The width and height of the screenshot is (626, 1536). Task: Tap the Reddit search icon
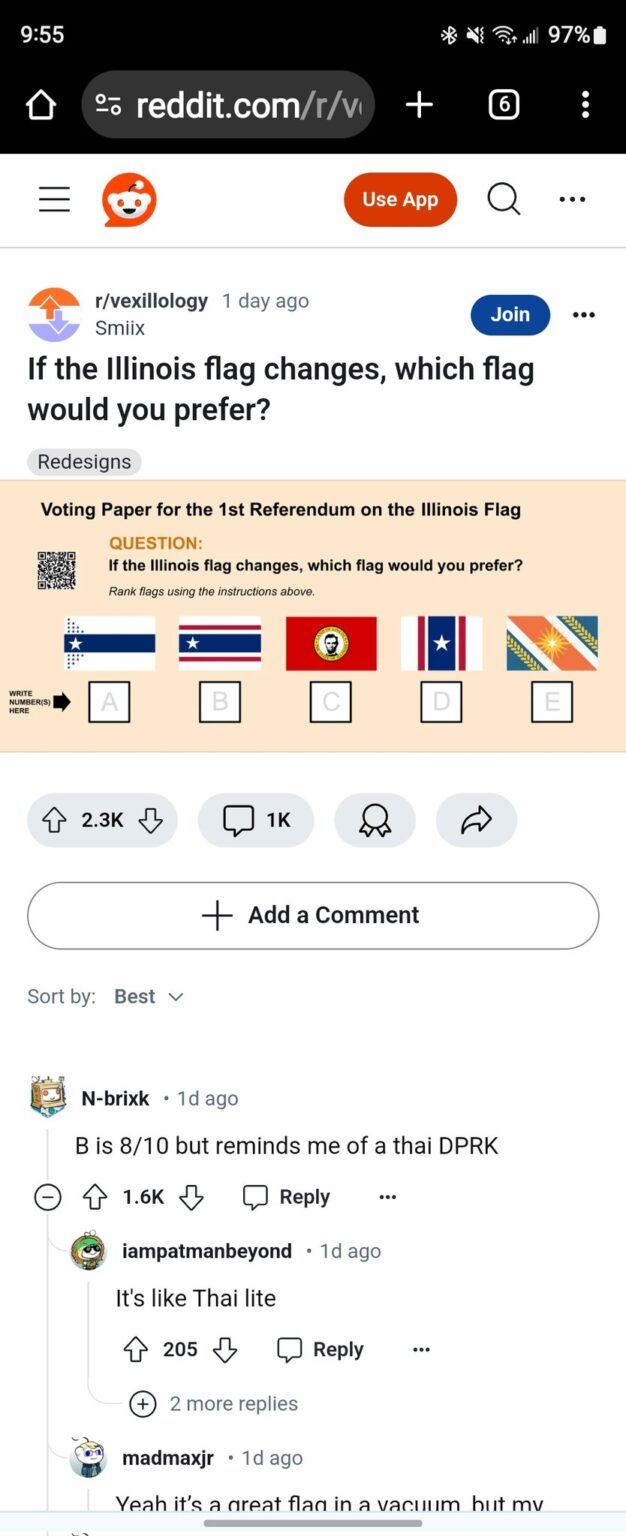point(504,200)
